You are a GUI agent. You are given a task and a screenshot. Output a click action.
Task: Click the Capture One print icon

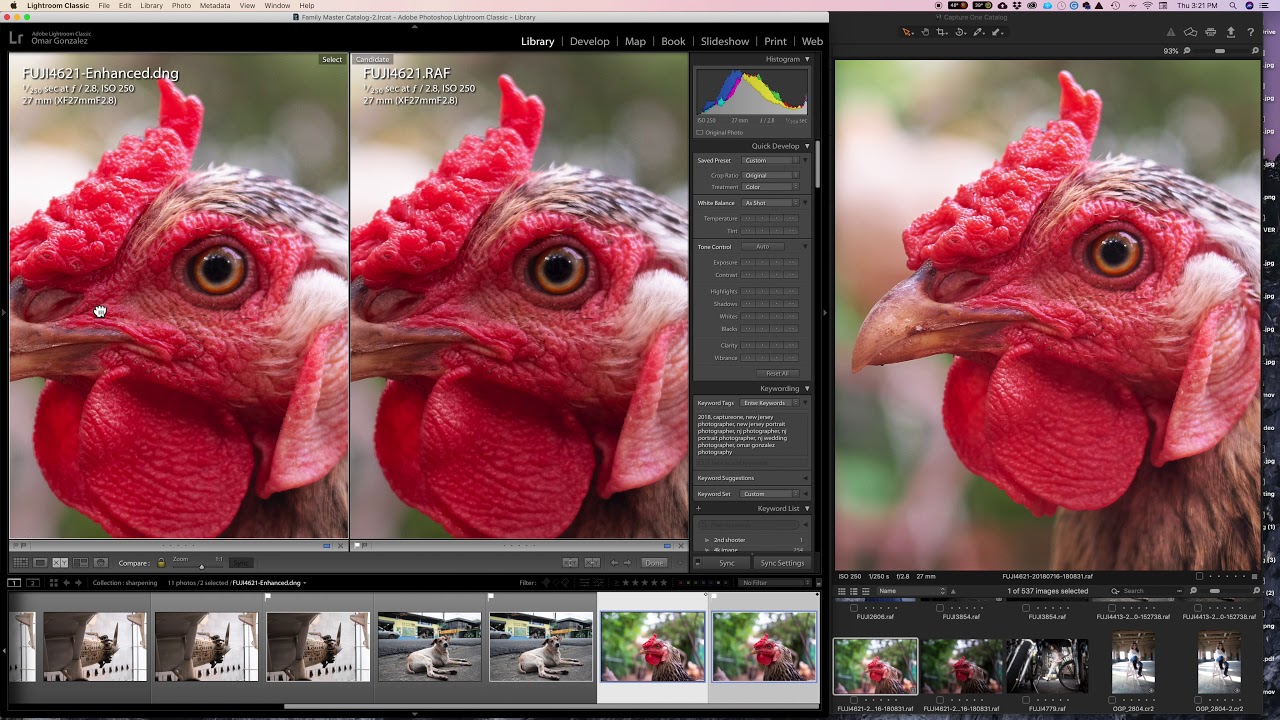pyautogui.click(x=1210, y=32)
